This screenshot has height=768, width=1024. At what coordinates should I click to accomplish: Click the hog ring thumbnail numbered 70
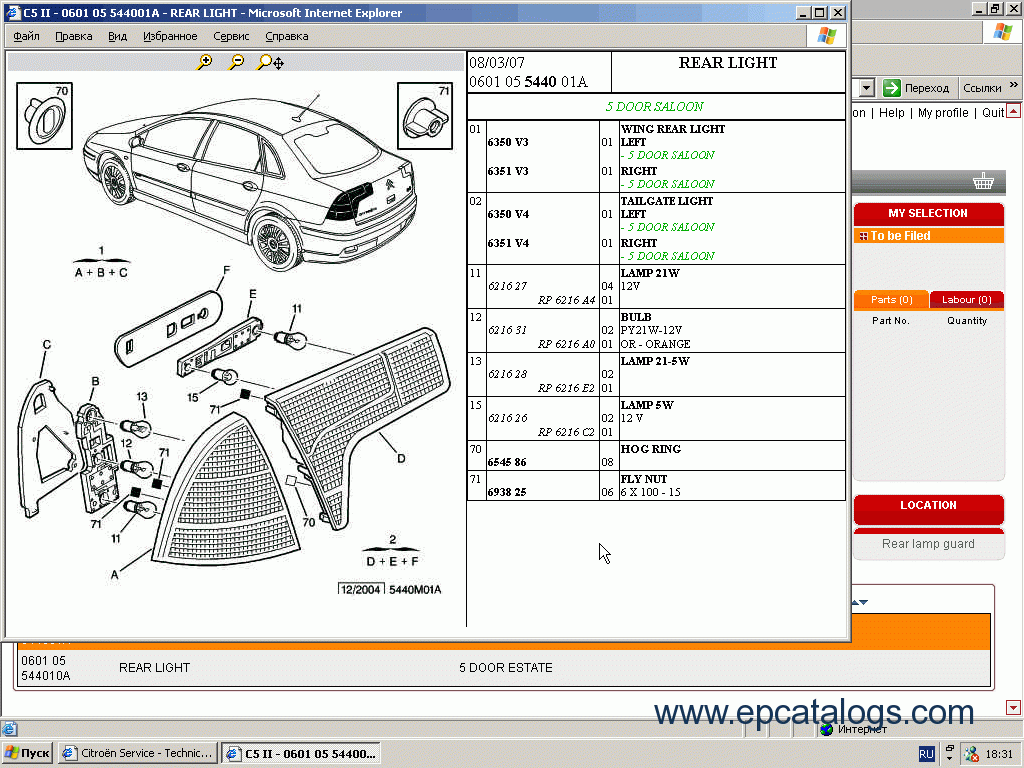point(44,116)
